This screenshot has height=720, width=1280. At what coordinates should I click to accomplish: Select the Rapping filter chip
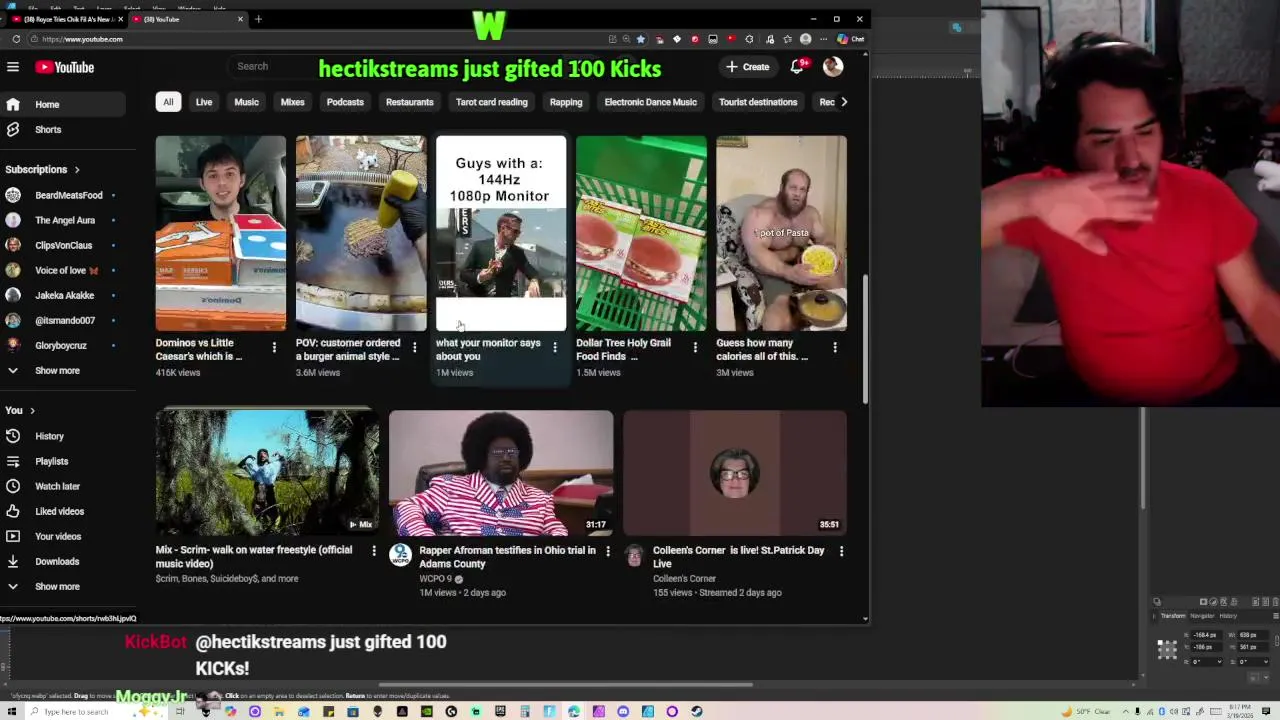[566, 102]
